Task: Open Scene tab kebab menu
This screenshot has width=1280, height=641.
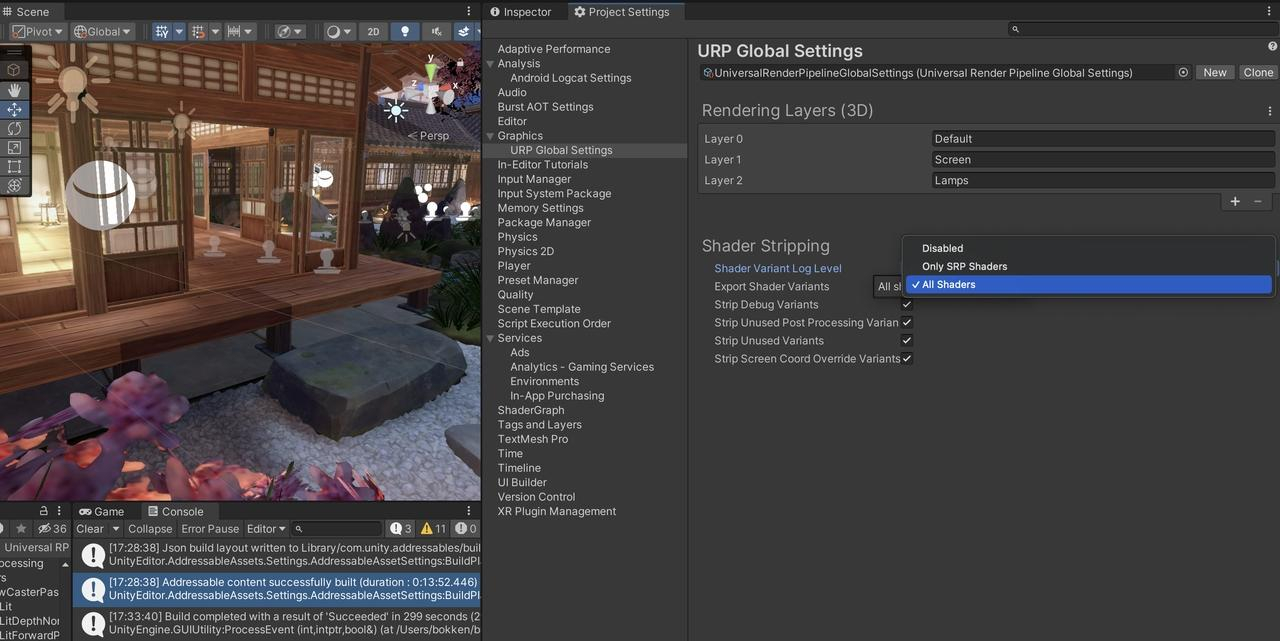Action: pyautogui.click(x=469, y=11)
